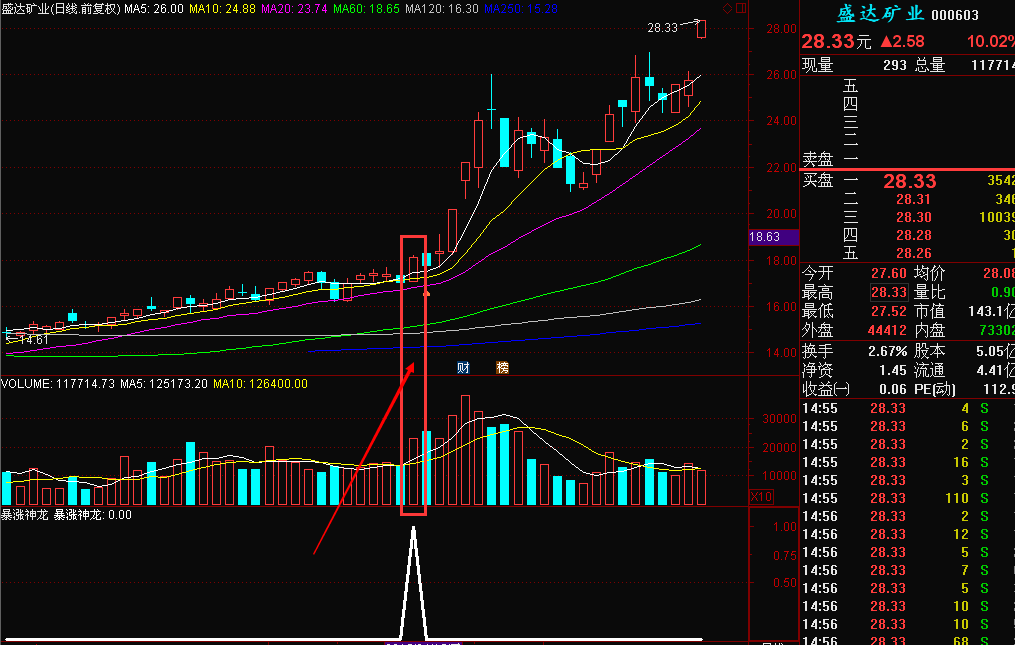Click bid one price 28.33
The height and width of the screenshot is (645, 1015).
(909, 181)
